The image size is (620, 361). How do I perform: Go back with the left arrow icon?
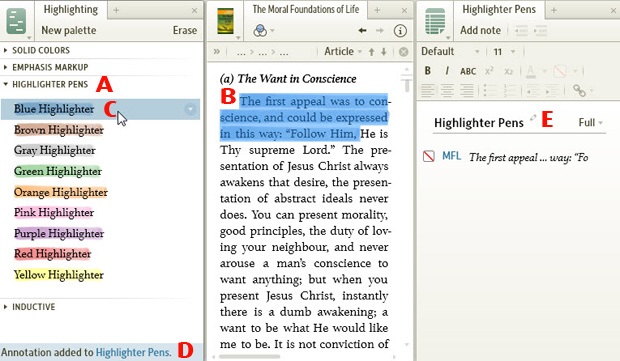(362, 30)
